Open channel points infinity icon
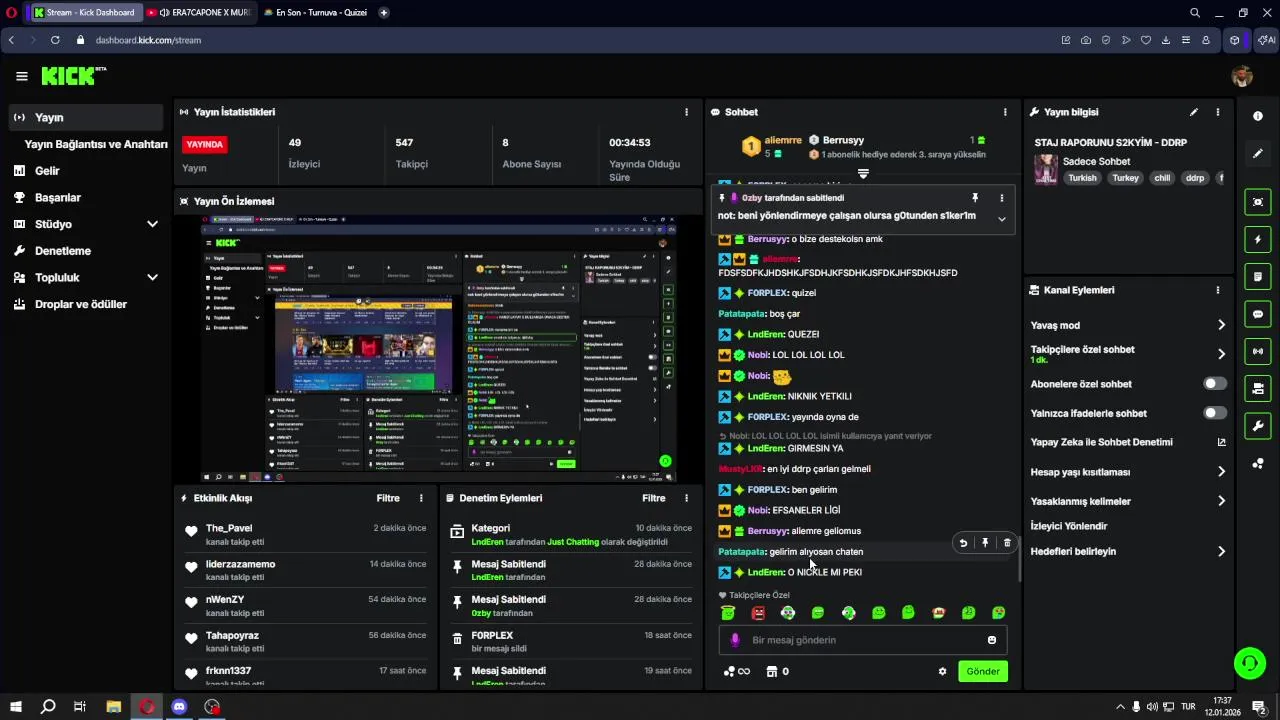Screen dimensions: 1280x720 click(737, 671)
